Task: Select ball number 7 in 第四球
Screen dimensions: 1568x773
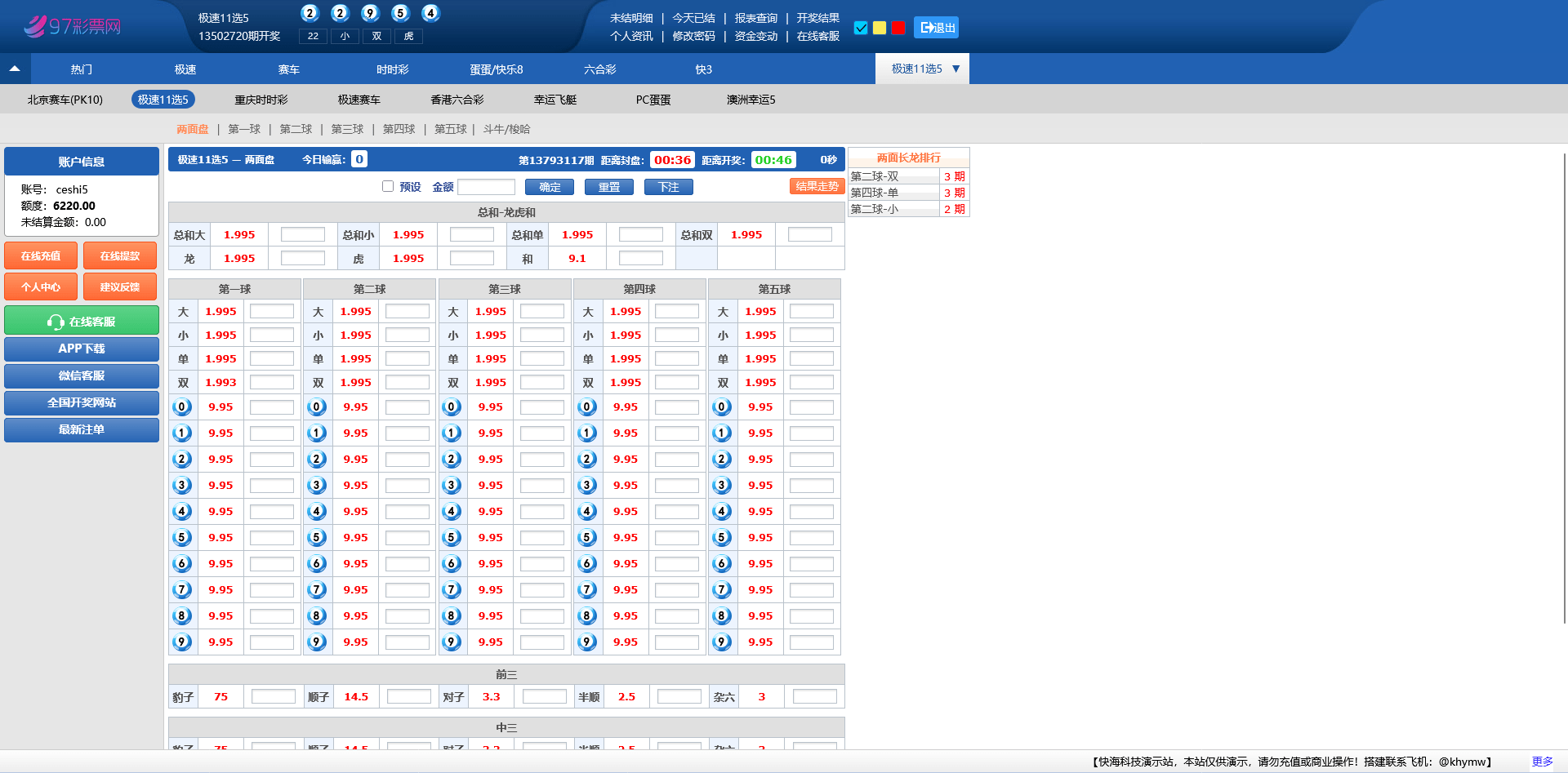Action: pyautogui.click(x=586, y=590)
